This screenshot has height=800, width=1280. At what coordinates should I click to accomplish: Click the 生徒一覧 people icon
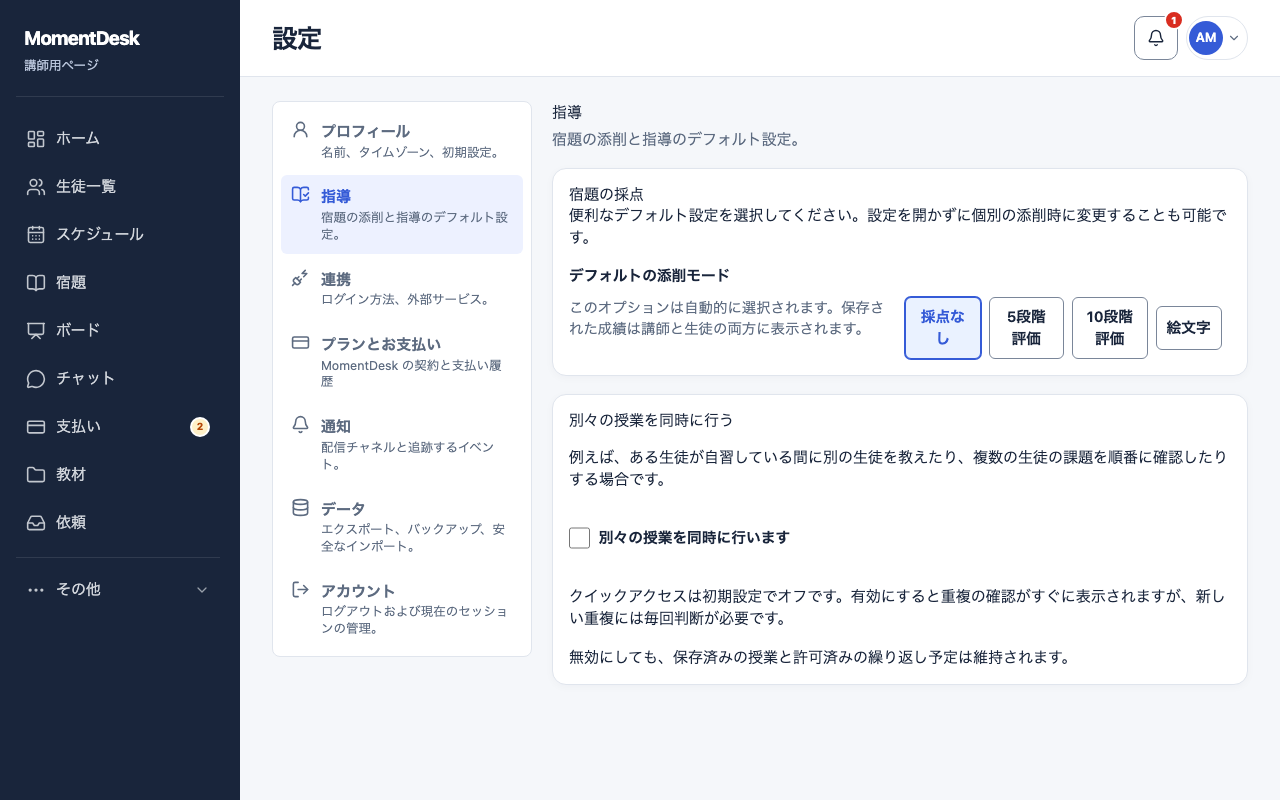(x=36, y=186)
